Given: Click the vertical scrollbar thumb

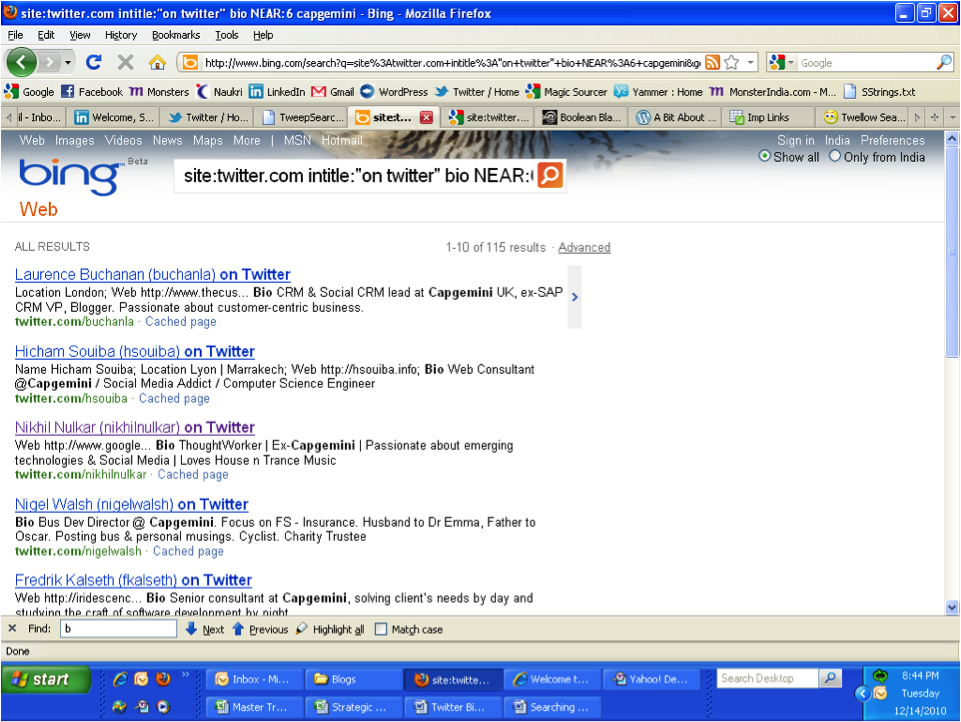Looking at the screenshot, I should coord(951,251).
